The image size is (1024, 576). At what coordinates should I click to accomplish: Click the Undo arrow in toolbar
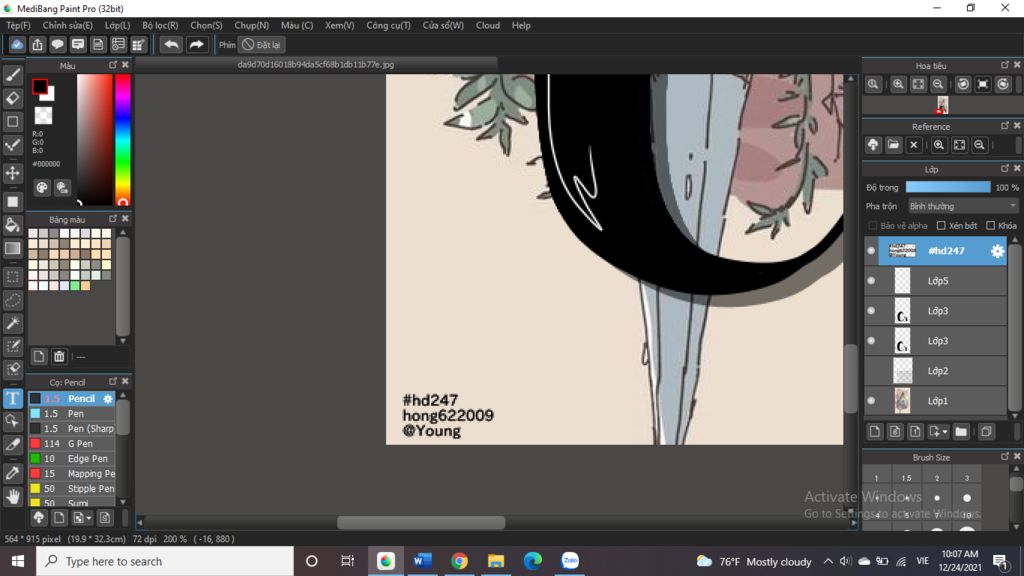171,45
